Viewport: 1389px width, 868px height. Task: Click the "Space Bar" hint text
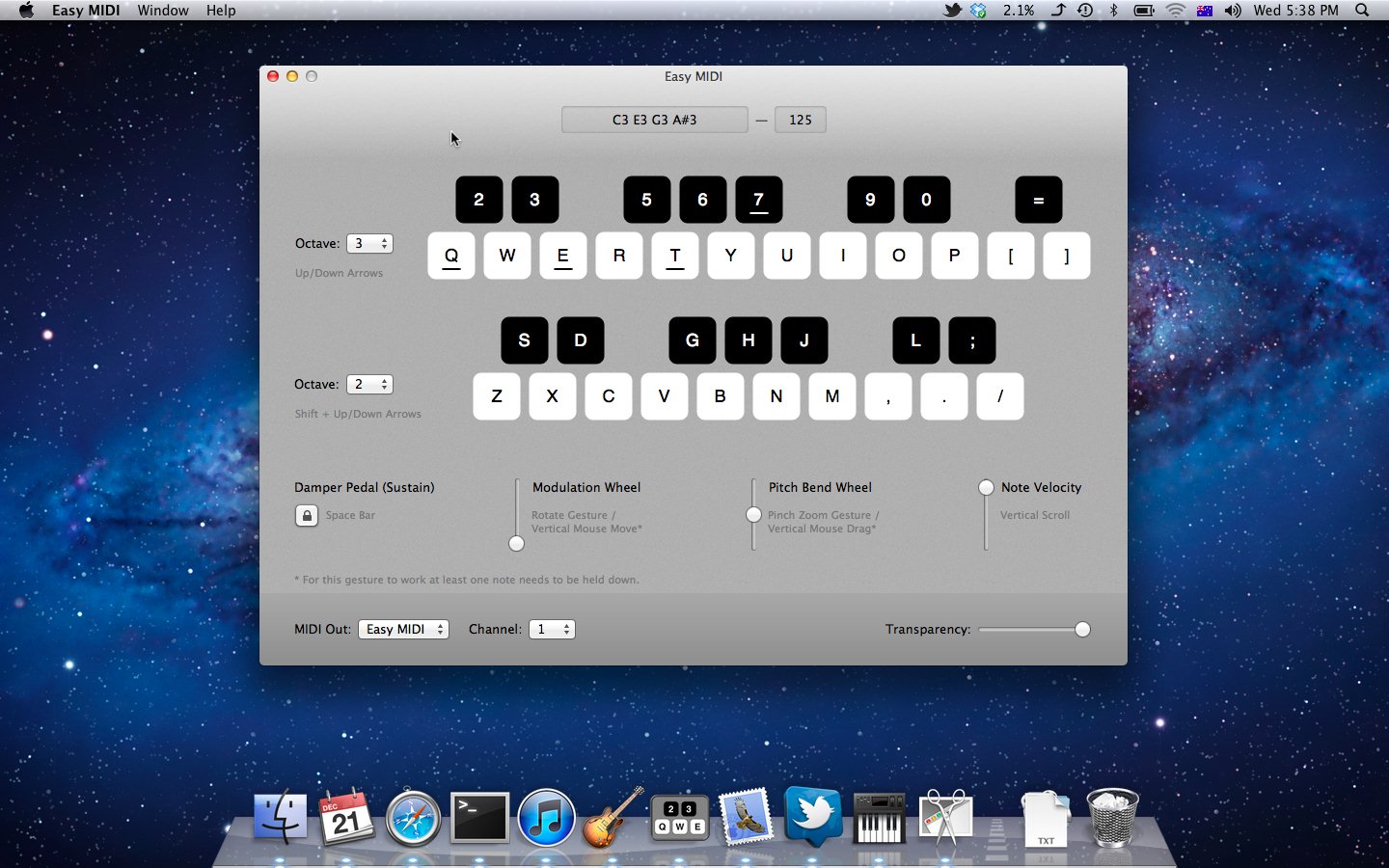(350, 515)
